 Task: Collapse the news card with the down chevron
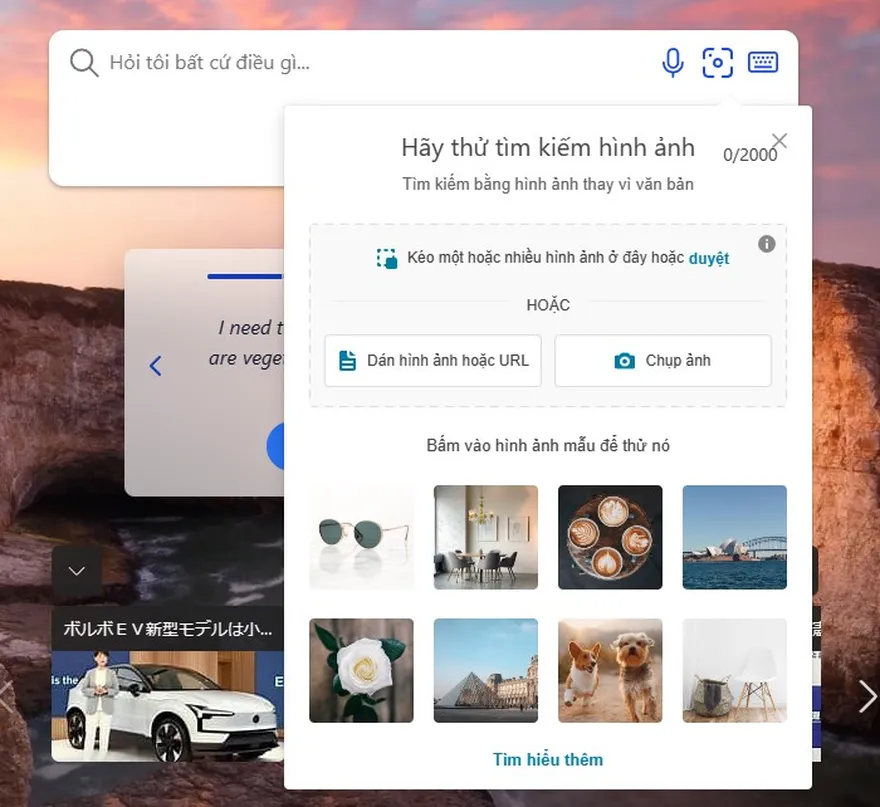pos(77,570)
